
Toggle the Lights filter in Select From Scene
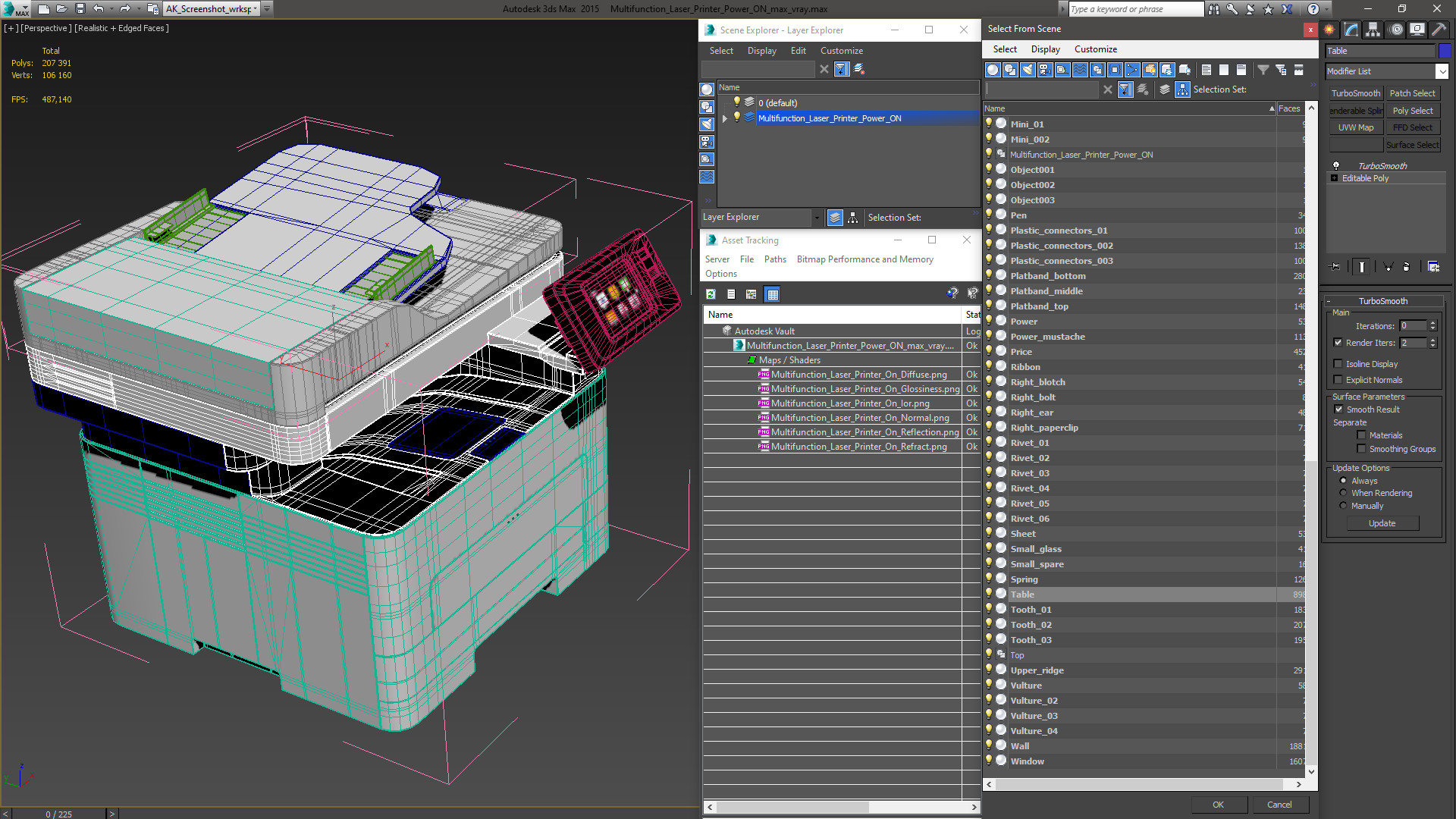point(1028,70)
